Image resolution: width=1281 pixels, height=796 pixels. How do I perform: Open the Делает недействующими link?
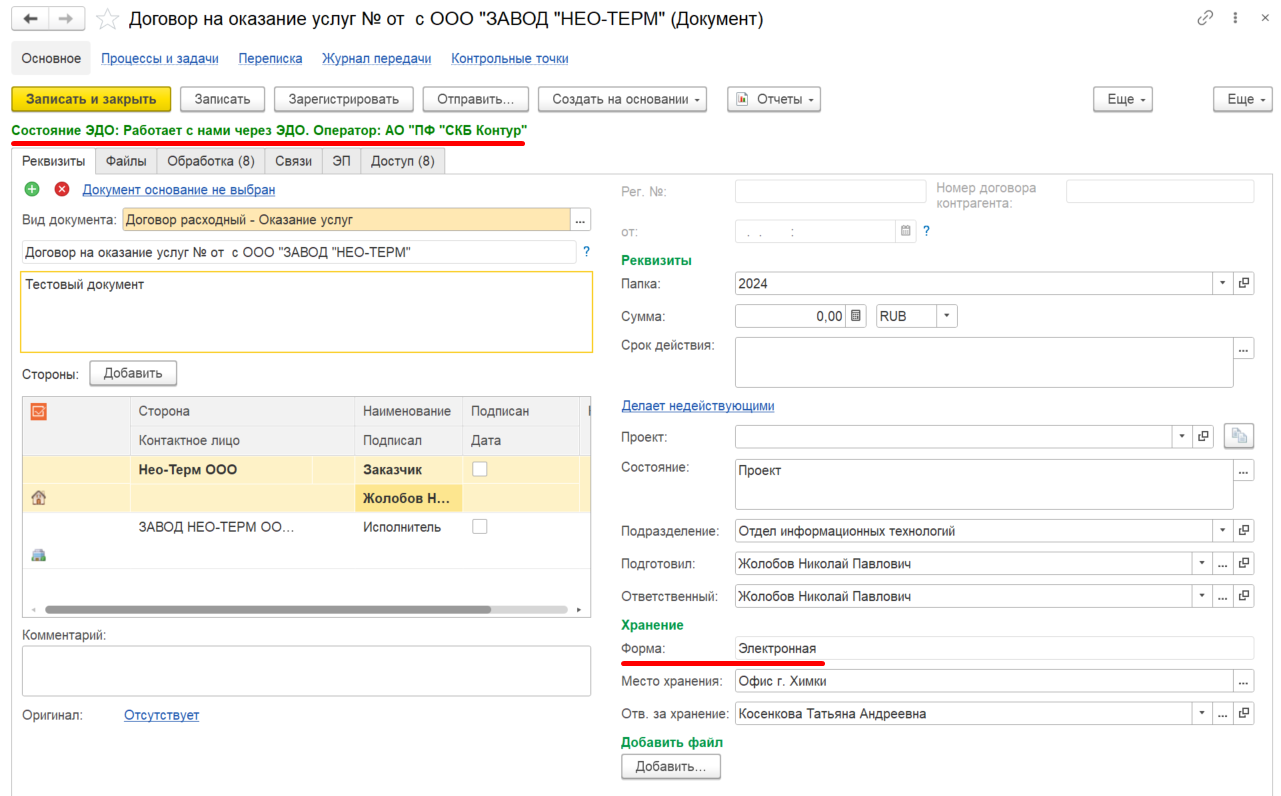pos(698,405)
